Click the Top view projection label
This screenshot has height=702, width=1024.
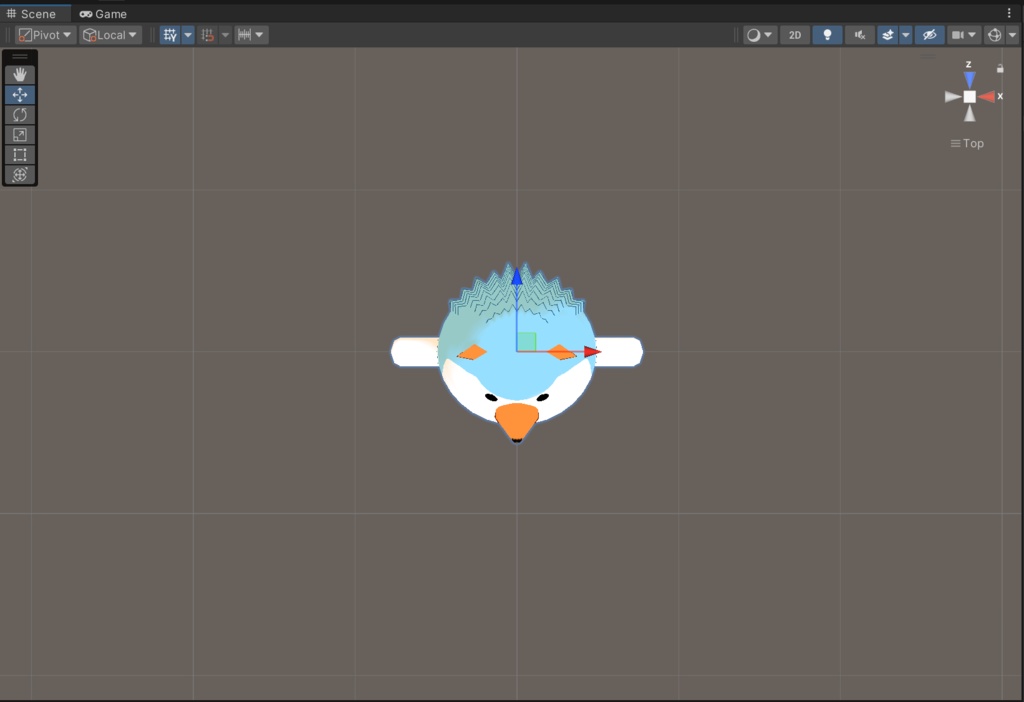(x=967, y=143)
